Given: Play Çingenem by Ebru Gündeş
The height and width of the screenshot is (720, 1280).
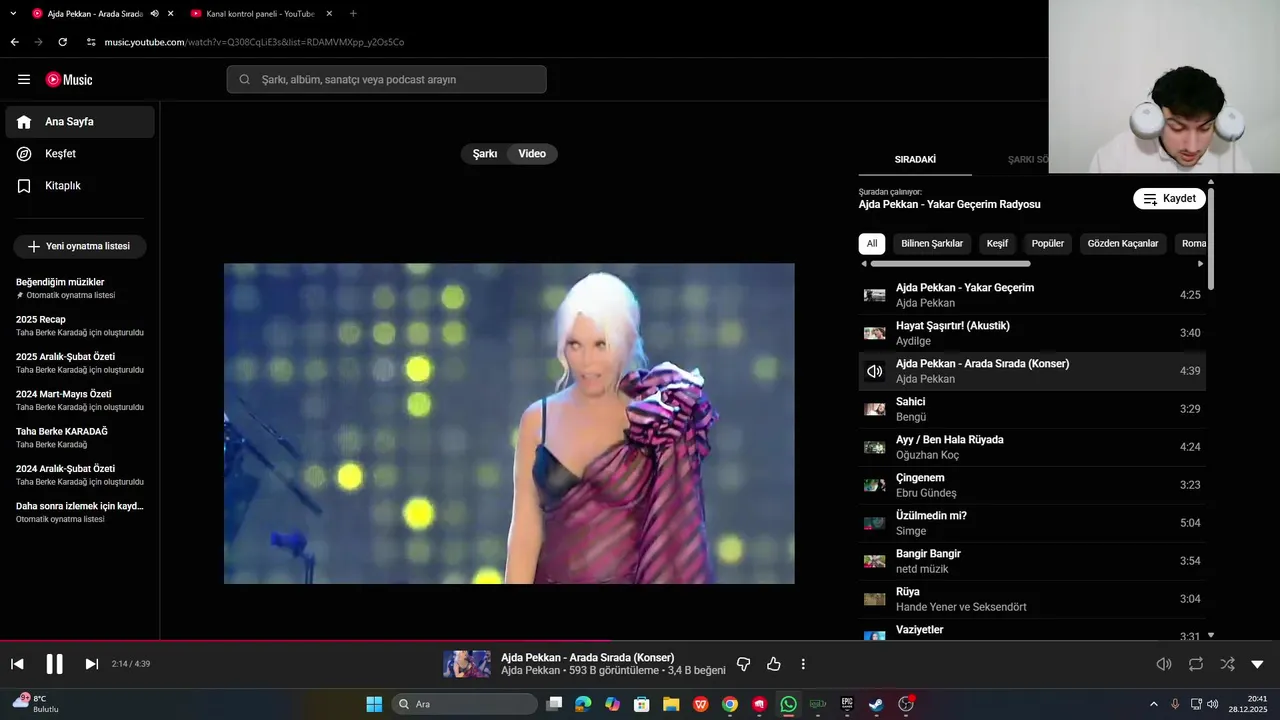Looking at the screenshot, I should [x=1032, y=485].
